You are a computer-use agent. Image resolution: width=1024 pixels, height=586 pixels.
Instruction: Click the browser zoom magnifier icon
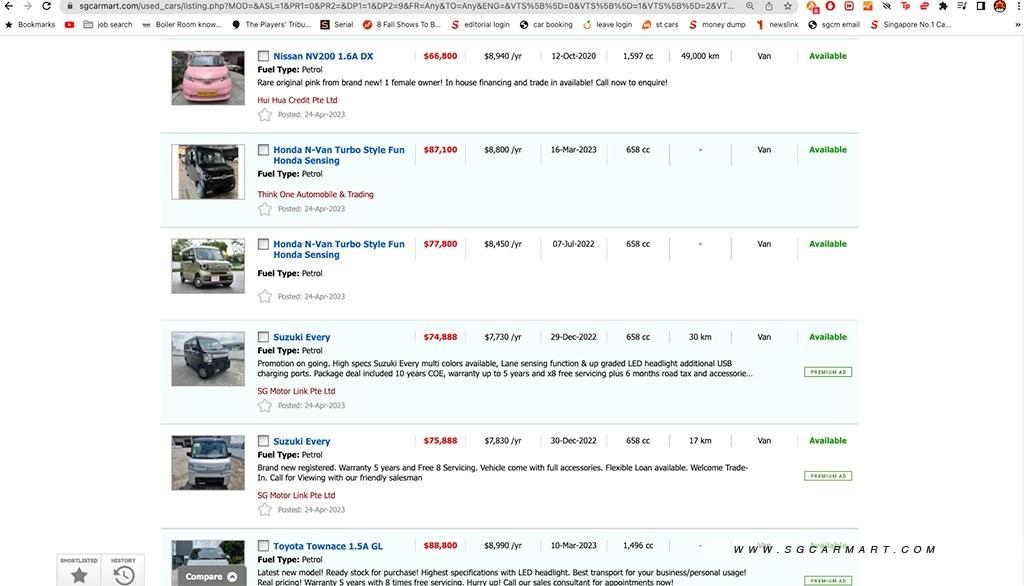(750, 6)
